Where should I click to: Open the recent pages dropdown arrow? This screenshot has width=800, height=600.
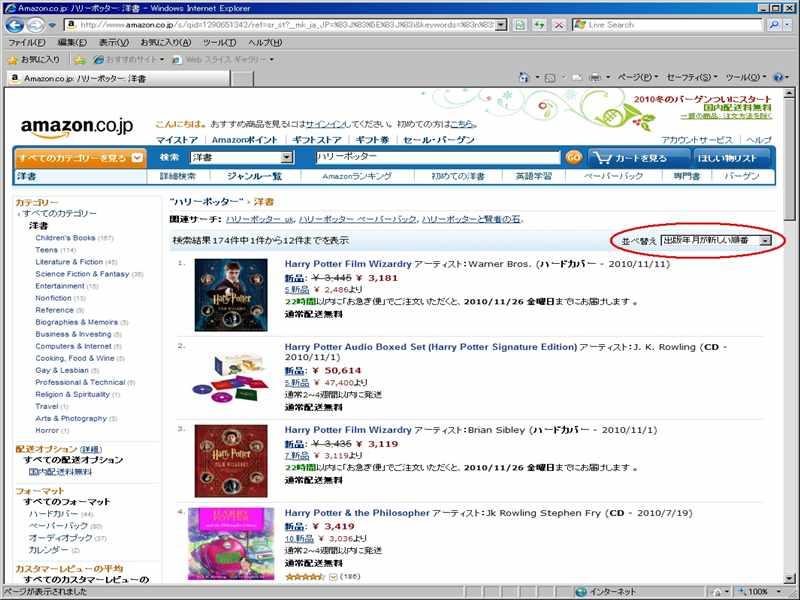point(52,24)
